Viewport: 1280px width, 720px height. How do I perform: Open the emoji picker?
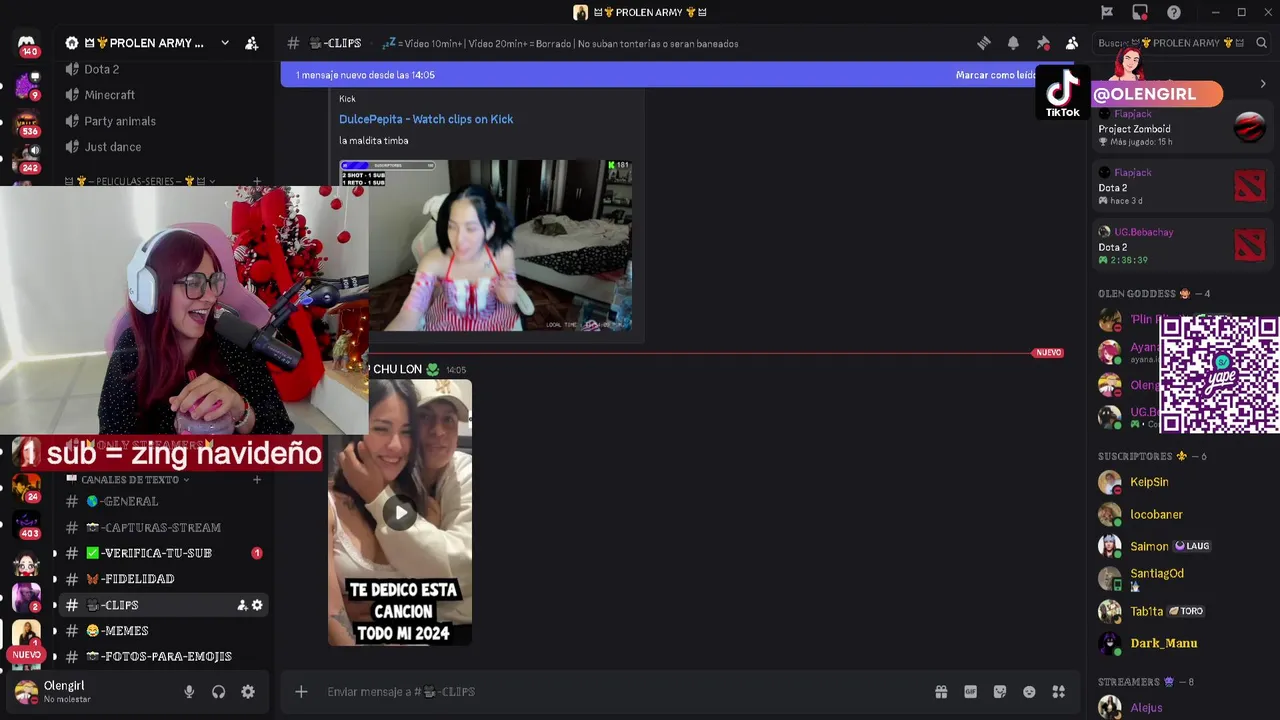[x=1029, y=692]
